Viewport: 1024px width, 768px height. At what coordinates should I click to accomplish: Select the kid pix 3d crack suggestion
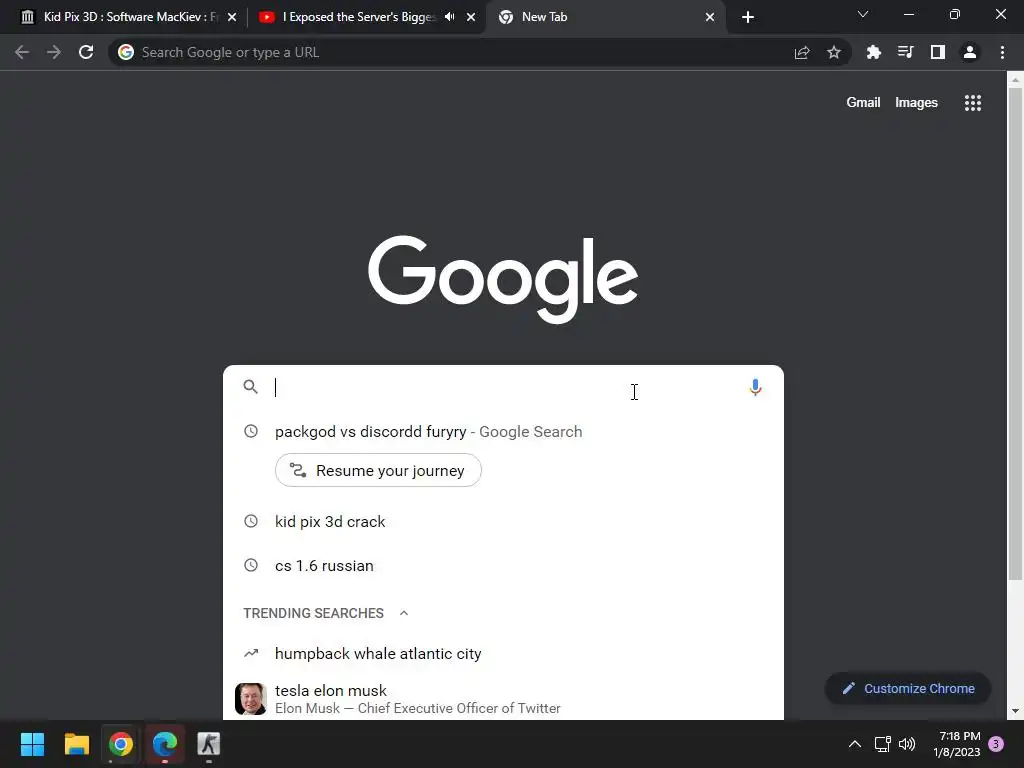[503, 522]
